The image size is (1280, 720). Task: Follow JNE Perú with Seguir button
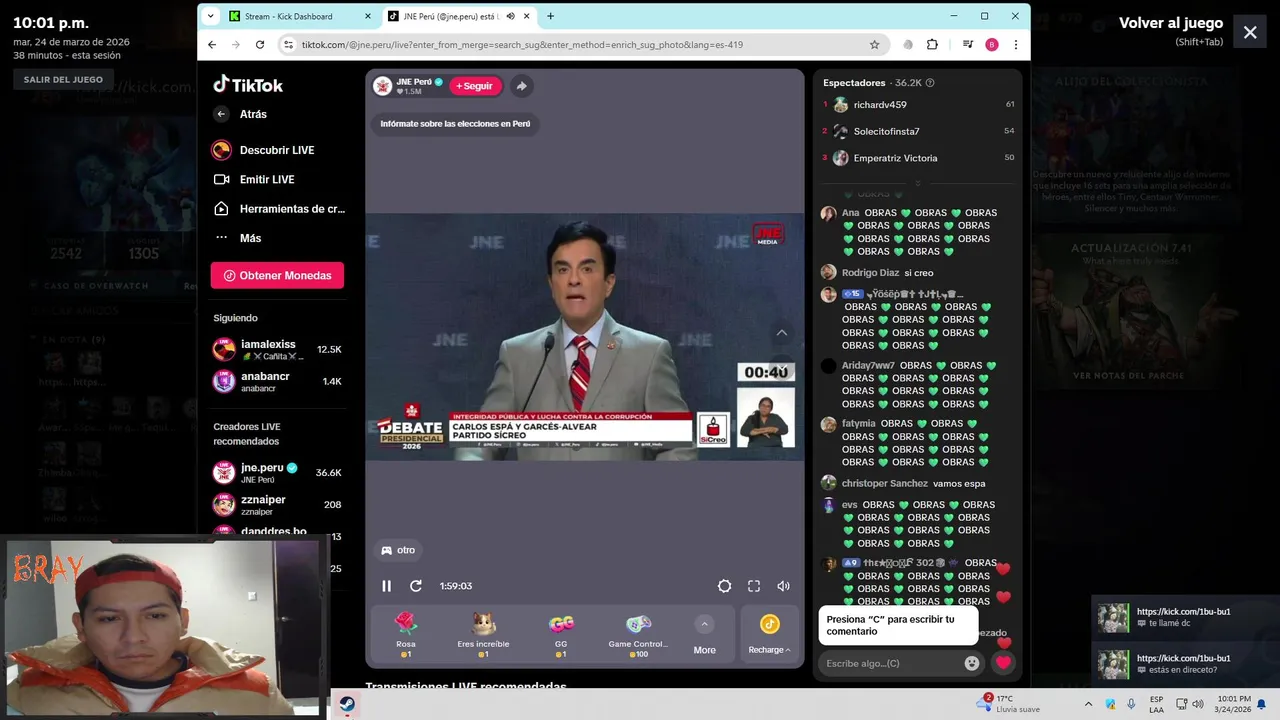click(474, 86)
